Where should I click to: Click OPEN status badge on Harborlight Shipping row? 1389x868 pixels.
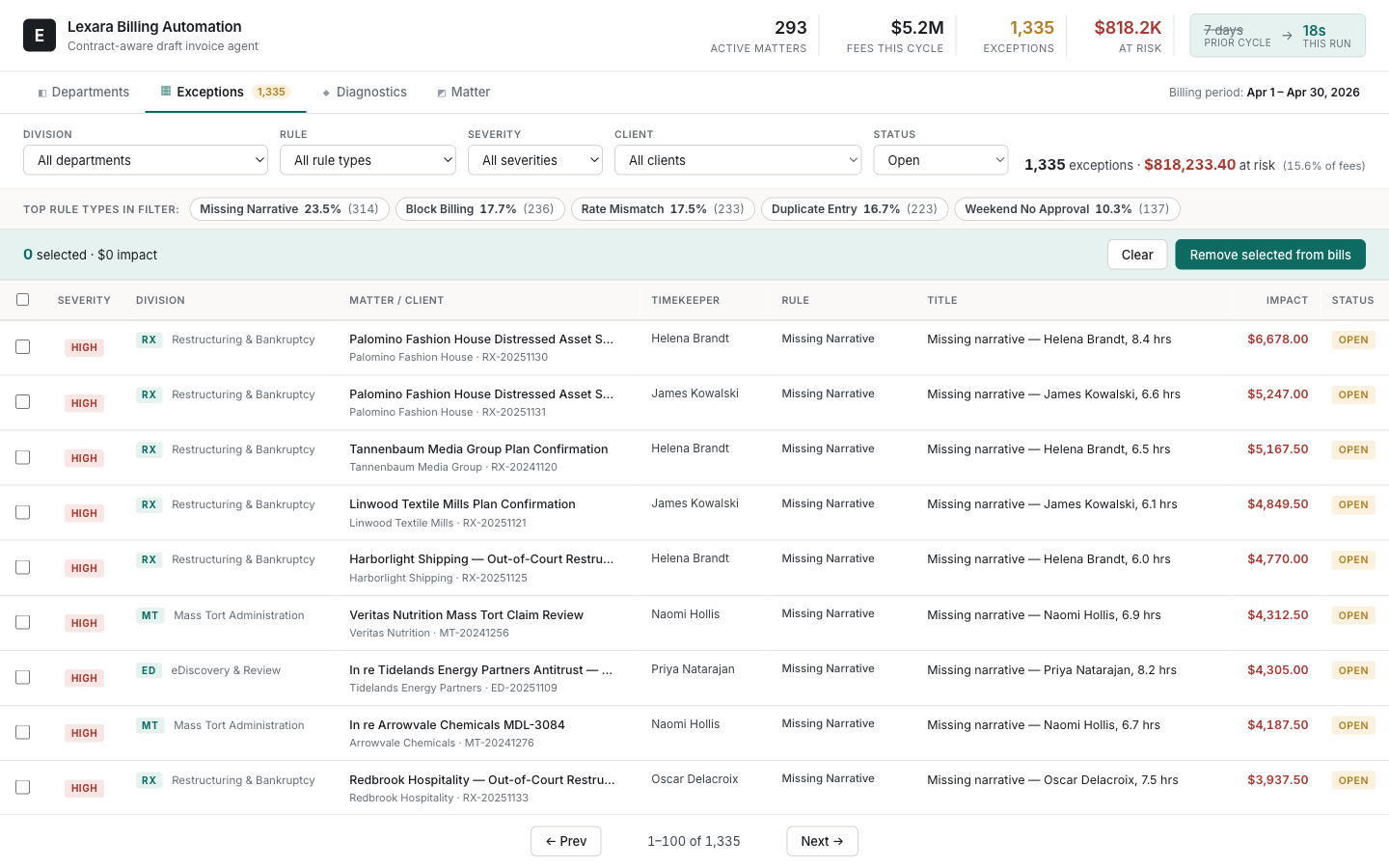pos(1353,559)
